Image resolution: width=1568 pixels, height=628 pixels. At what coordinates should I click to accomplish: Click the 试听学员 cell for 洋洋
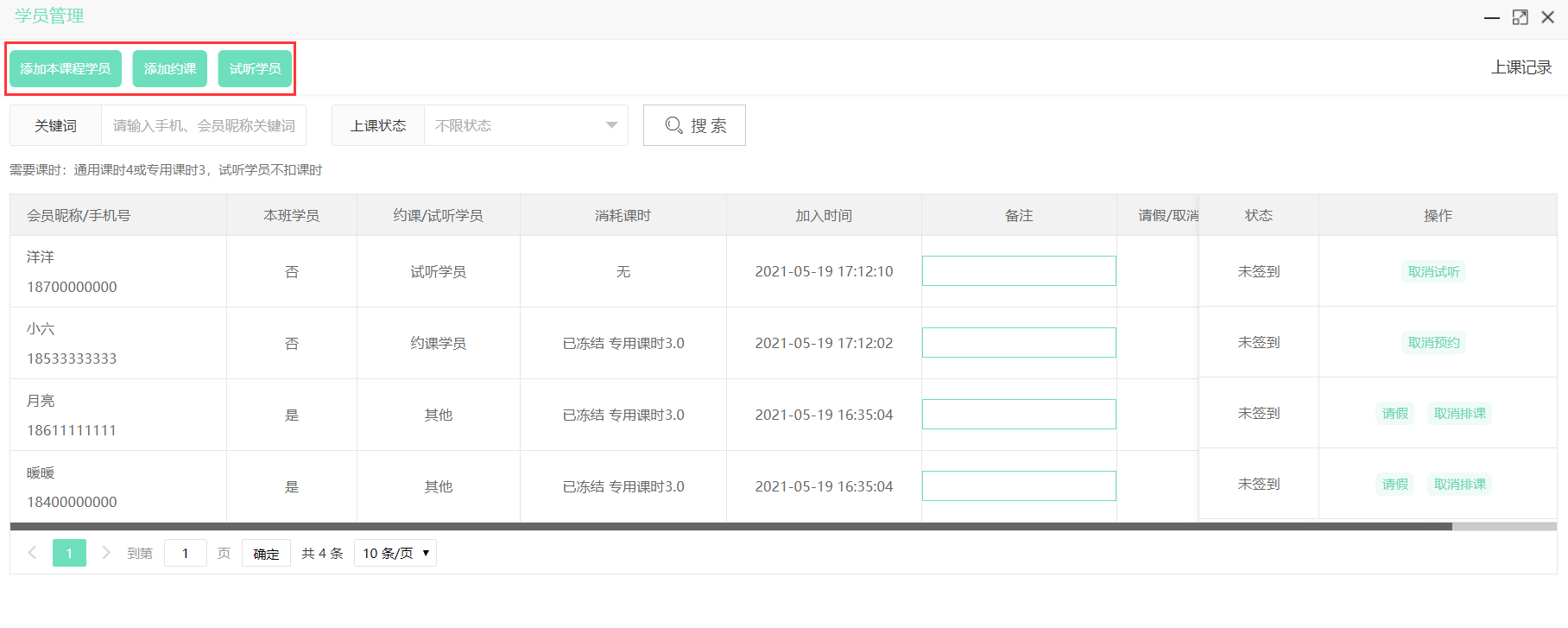[x=438, y=271]
